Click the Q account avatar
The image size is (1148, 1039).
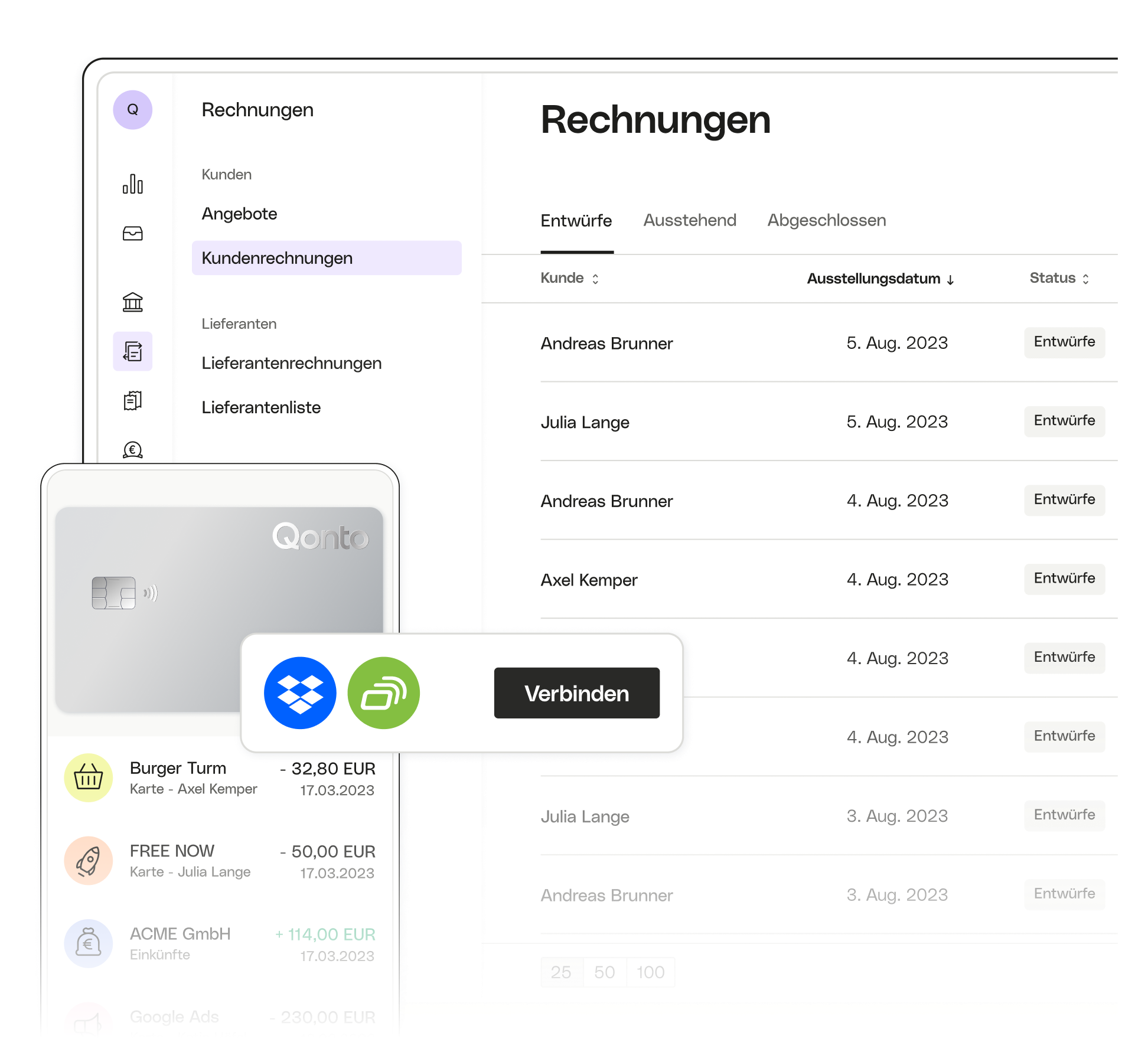pos(132,110)
